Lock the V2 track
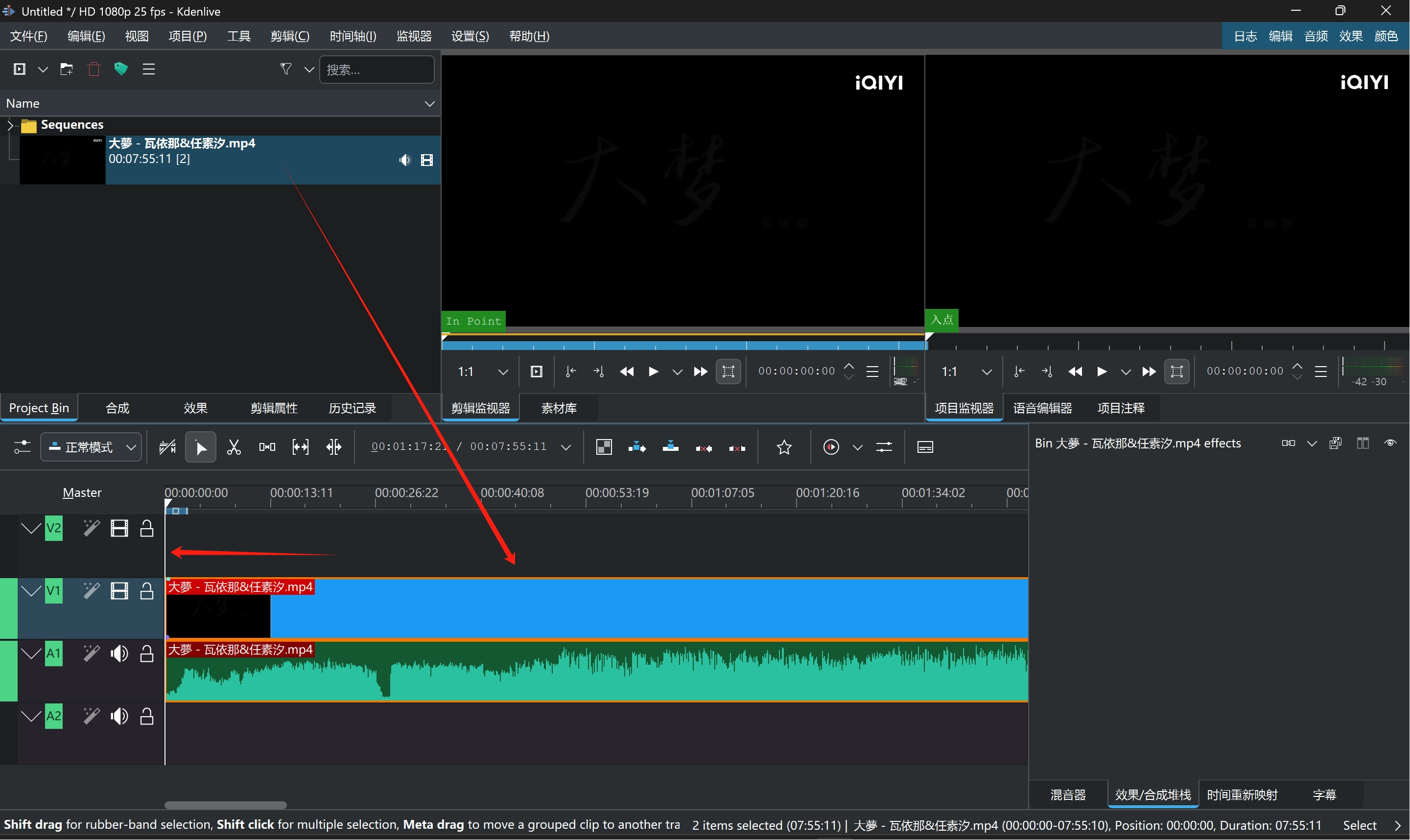1410x840 pixels. coord(146,529)
